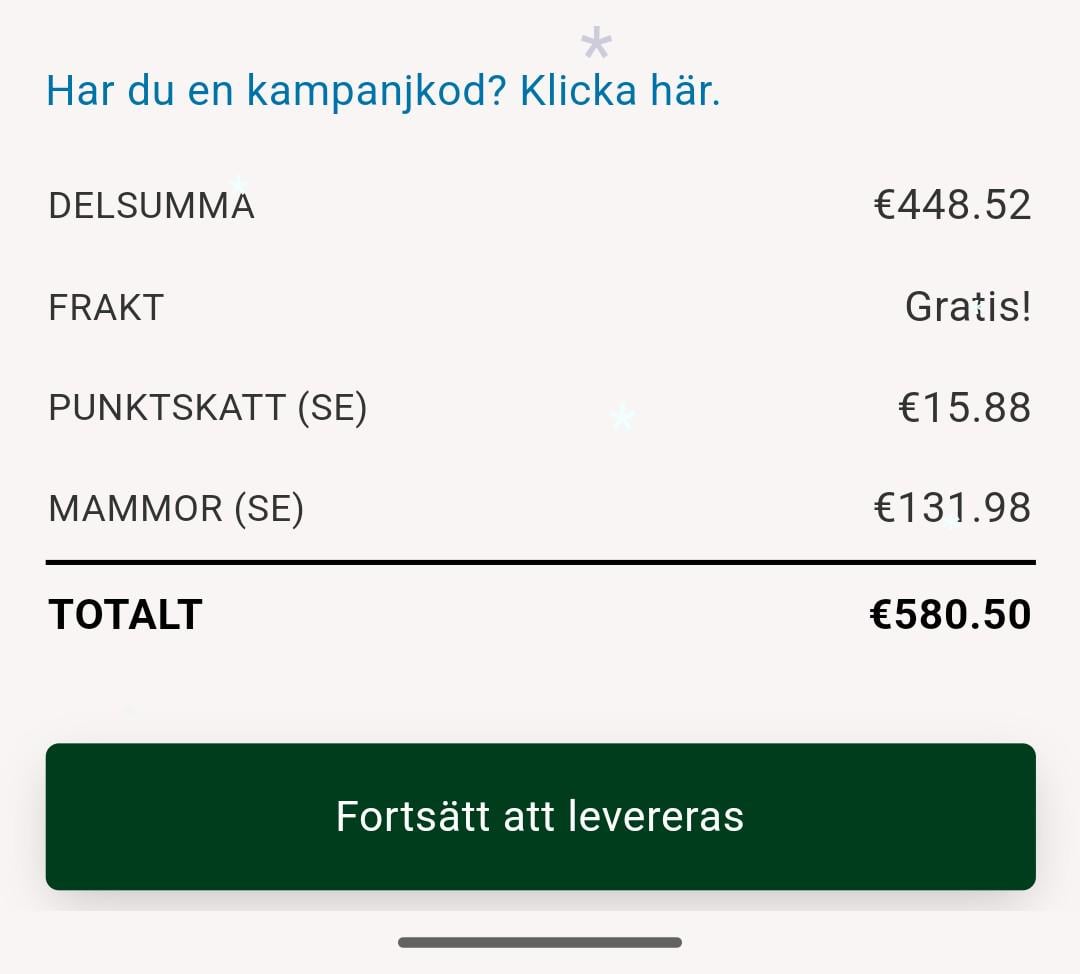Click the words Klicka här
This screenshot has height=974, width=1080.
(620, 90)
